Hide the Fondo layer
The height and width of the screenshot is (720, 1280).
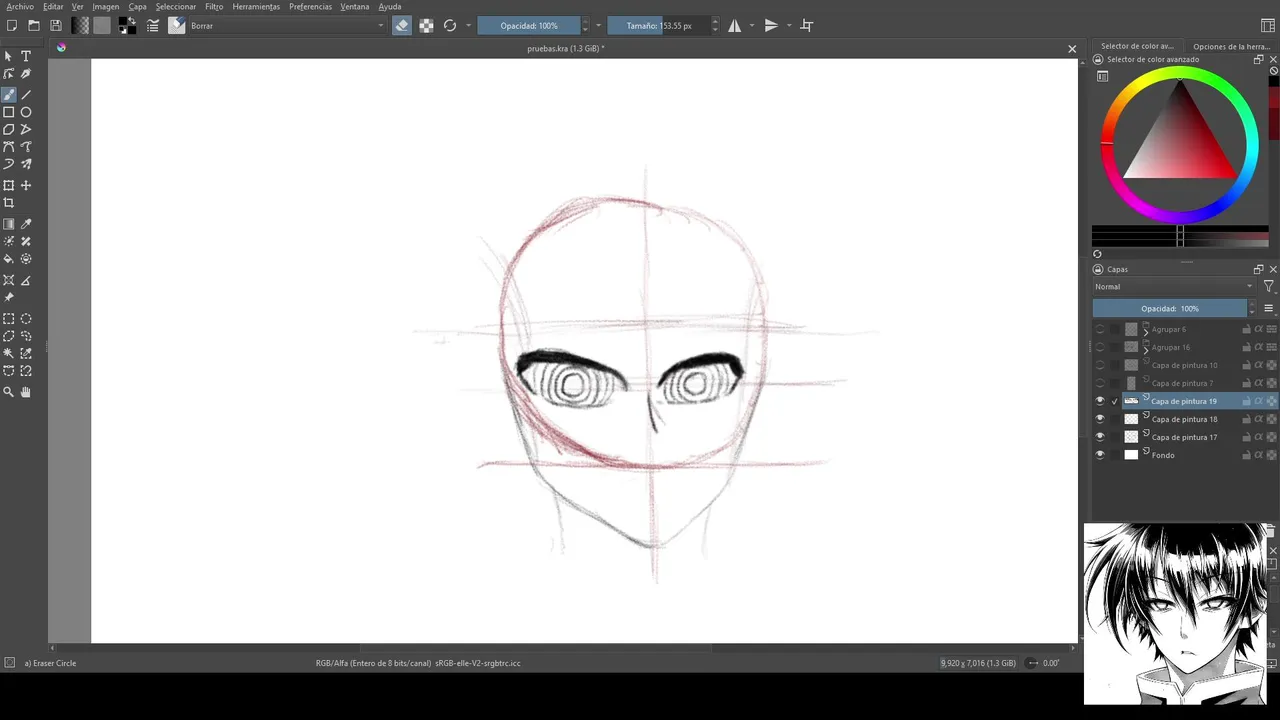(1100, 455)
